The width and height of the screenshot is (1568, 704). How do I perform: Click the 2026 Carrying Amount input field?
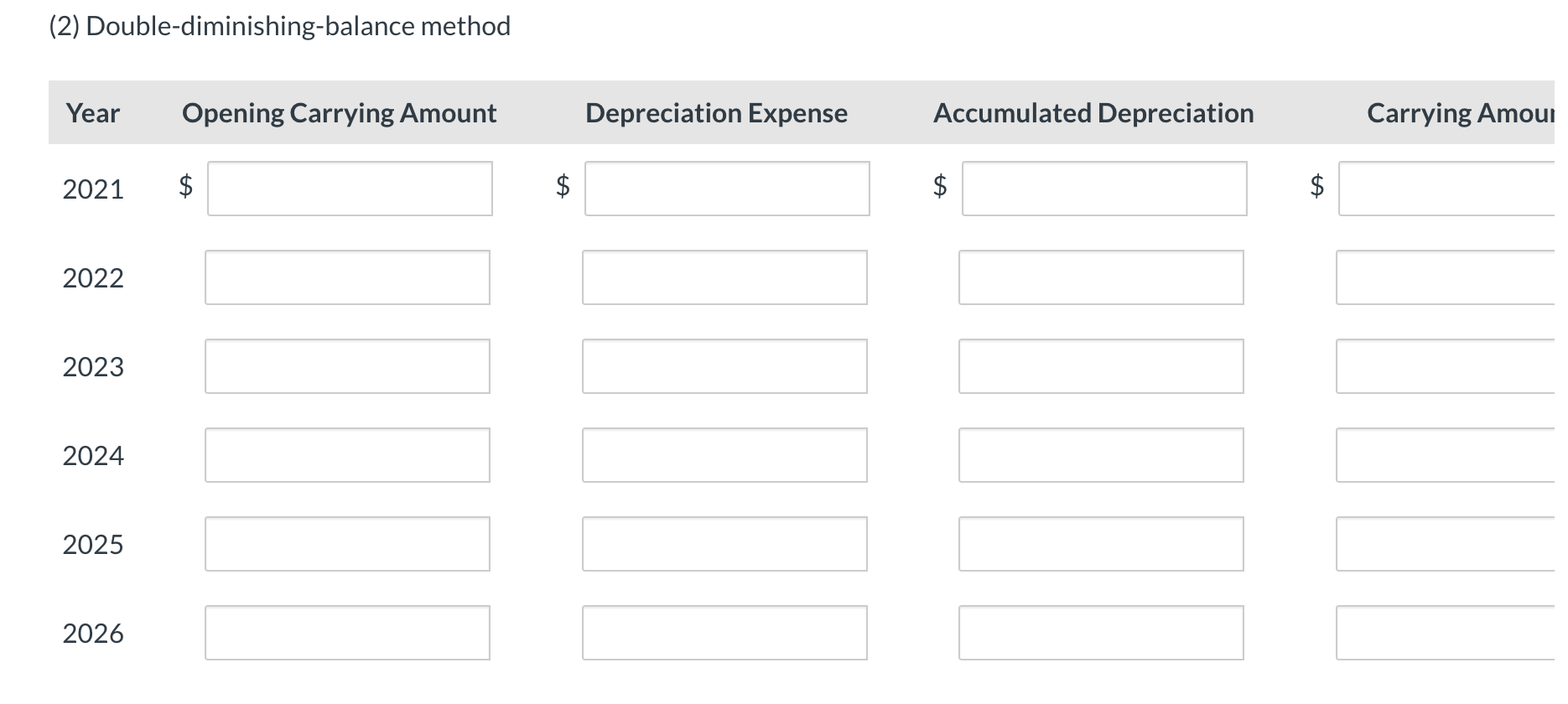[x=1446, y=633]
